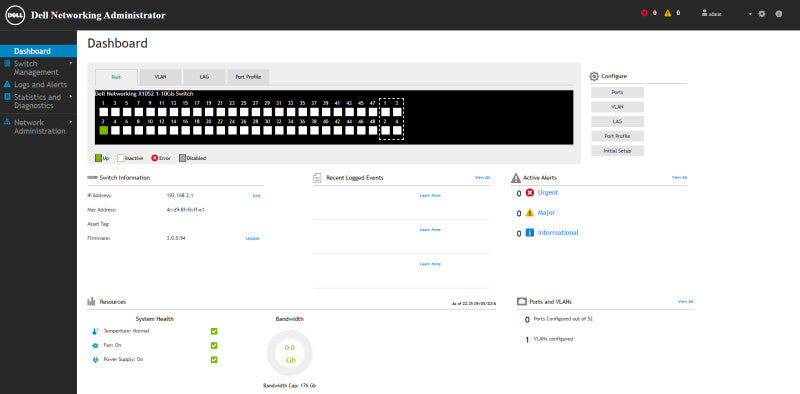Click the Power Supply plug icon
The image size is (800, 394).
[x=95, y=360]
